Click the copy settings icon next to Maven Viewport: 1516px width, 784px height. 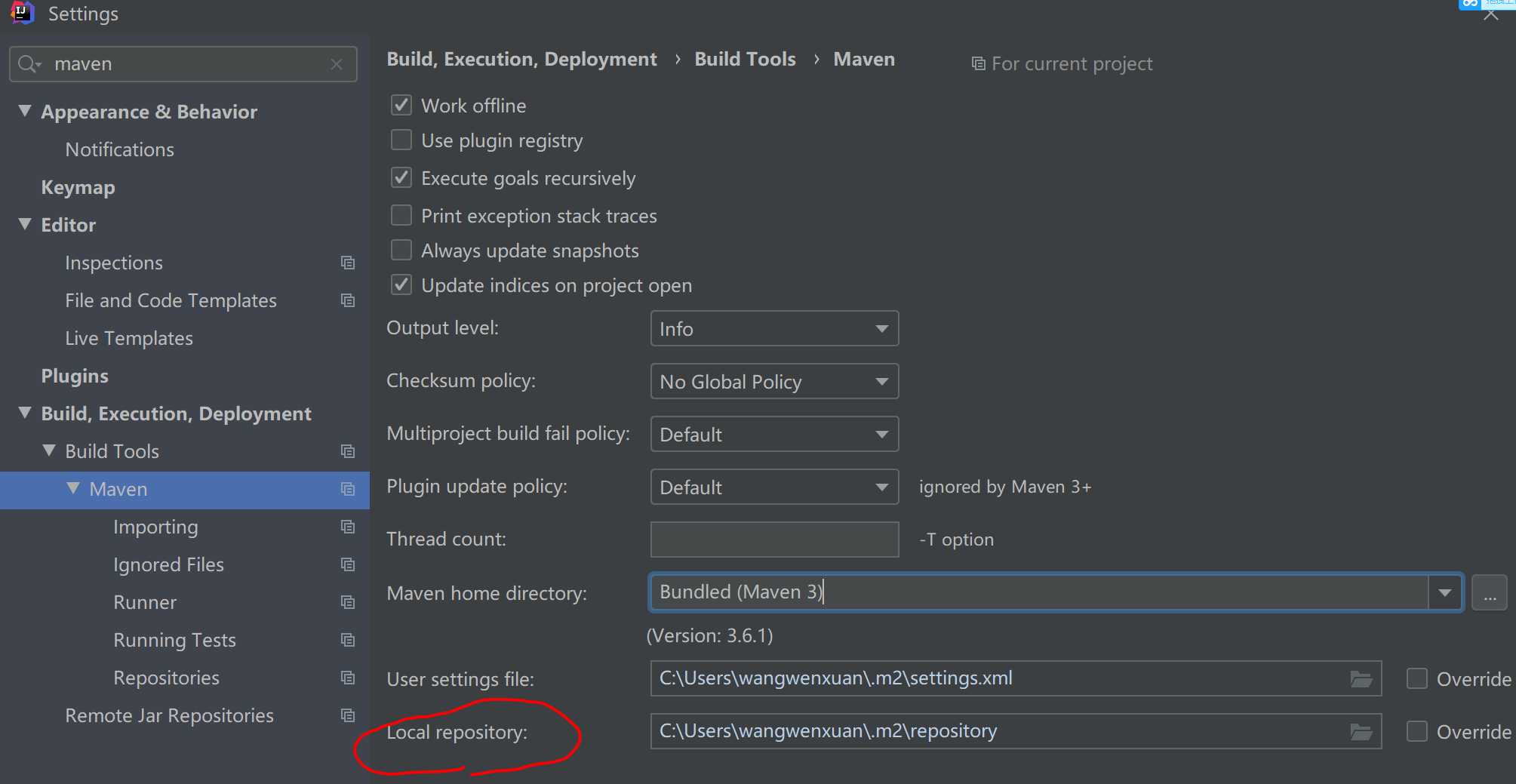[x=347, y=489]
